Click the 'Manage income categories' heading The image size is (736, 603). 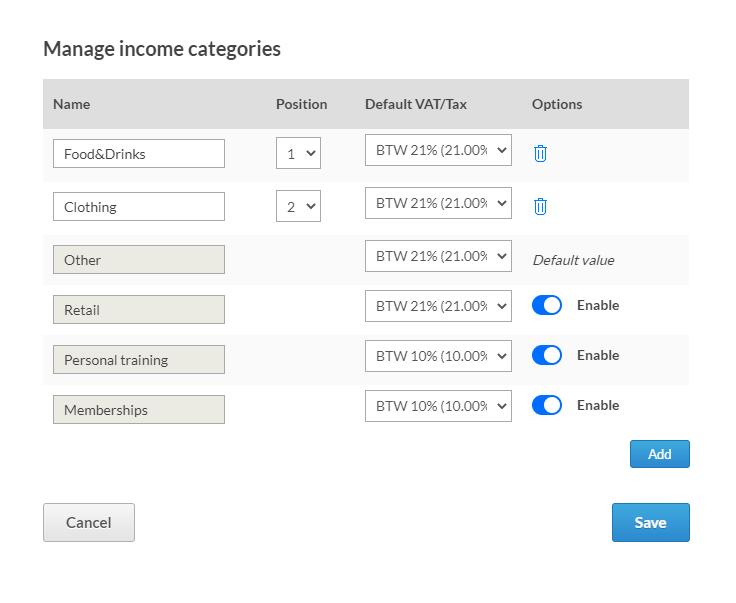click(162, 49)
